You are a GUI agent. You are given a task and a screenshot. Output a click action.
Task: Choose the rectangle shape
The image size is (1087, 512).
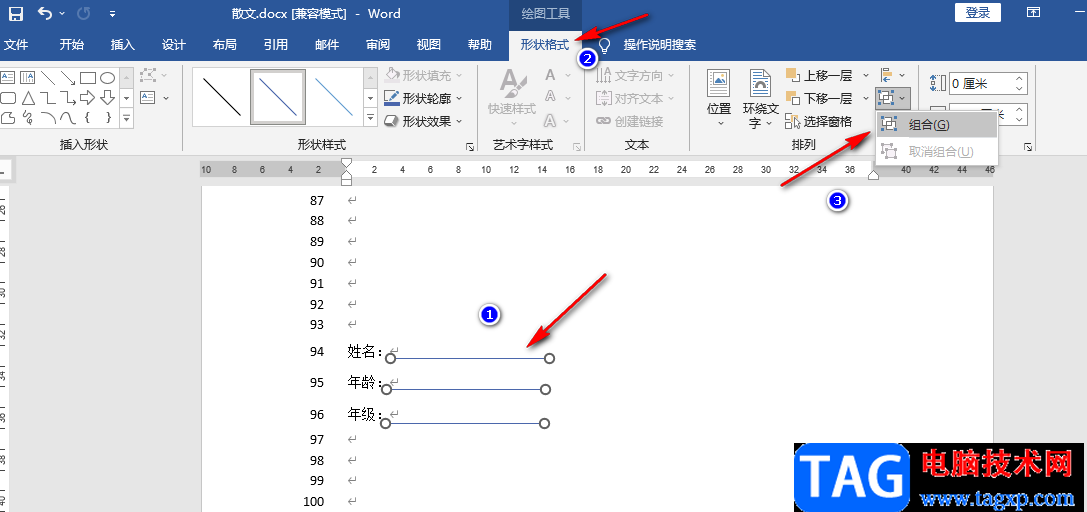(x=87, y=77)
